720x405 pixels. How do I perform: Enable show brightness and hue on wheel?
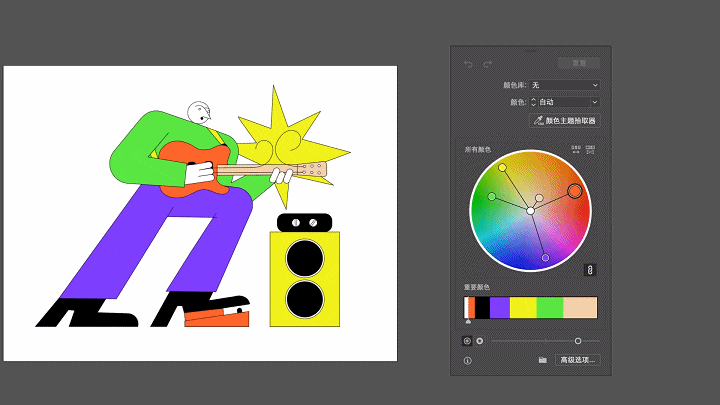pos(480,340)
